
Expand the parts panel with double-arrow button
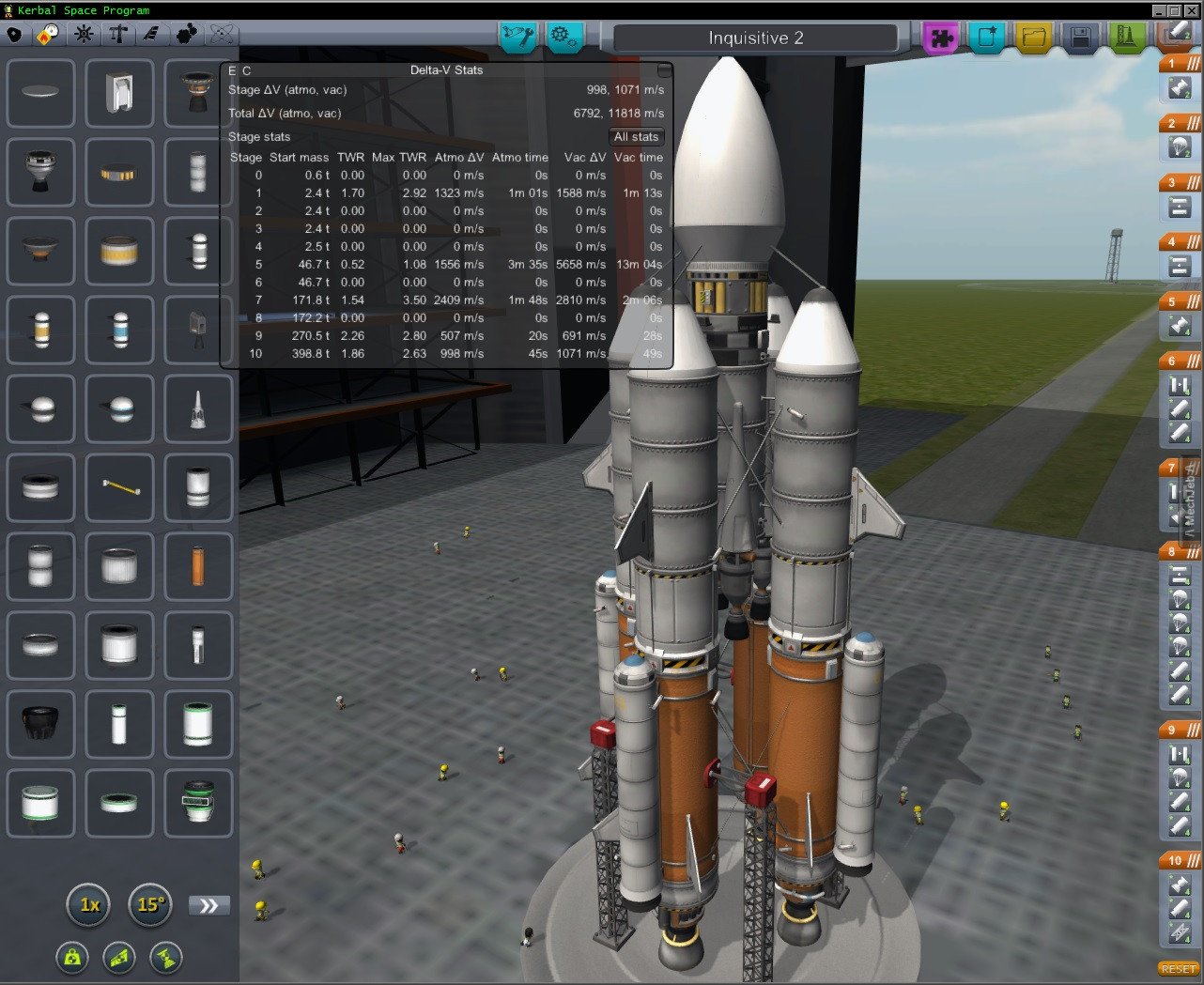pos(208,905)
